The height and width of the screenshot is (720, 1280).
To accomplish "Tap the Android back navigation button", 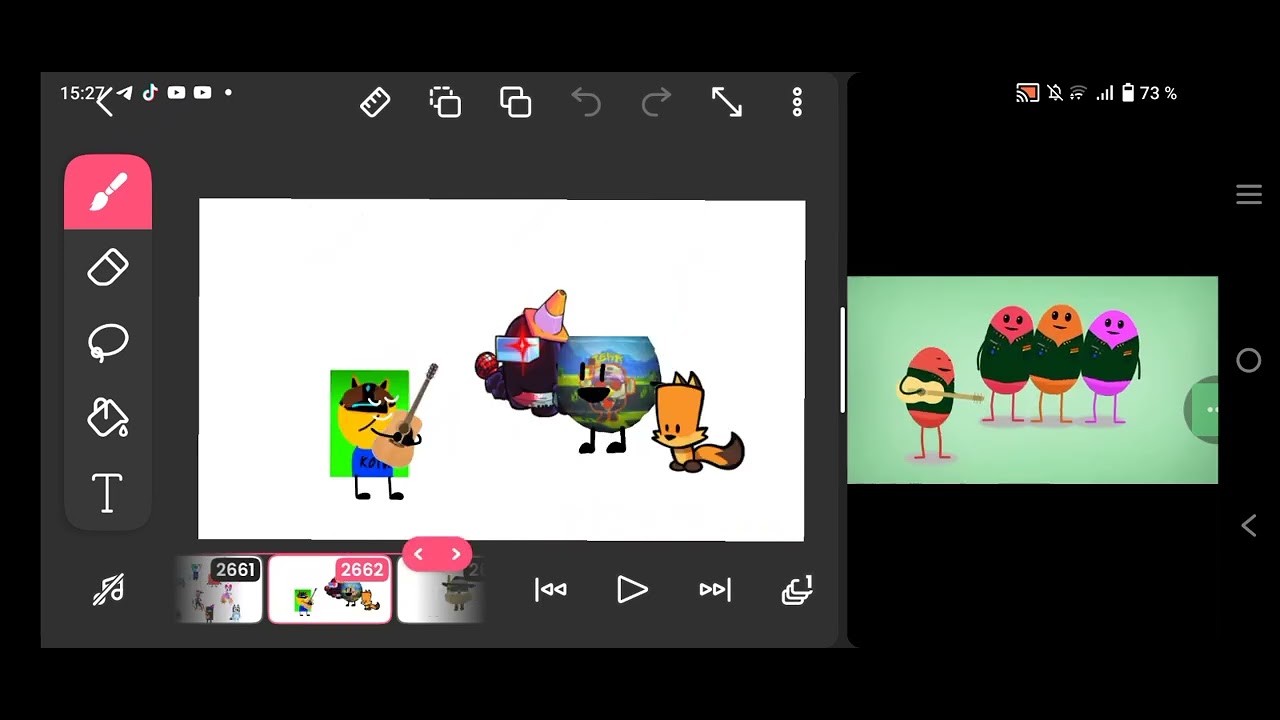I will point(1249,526).
